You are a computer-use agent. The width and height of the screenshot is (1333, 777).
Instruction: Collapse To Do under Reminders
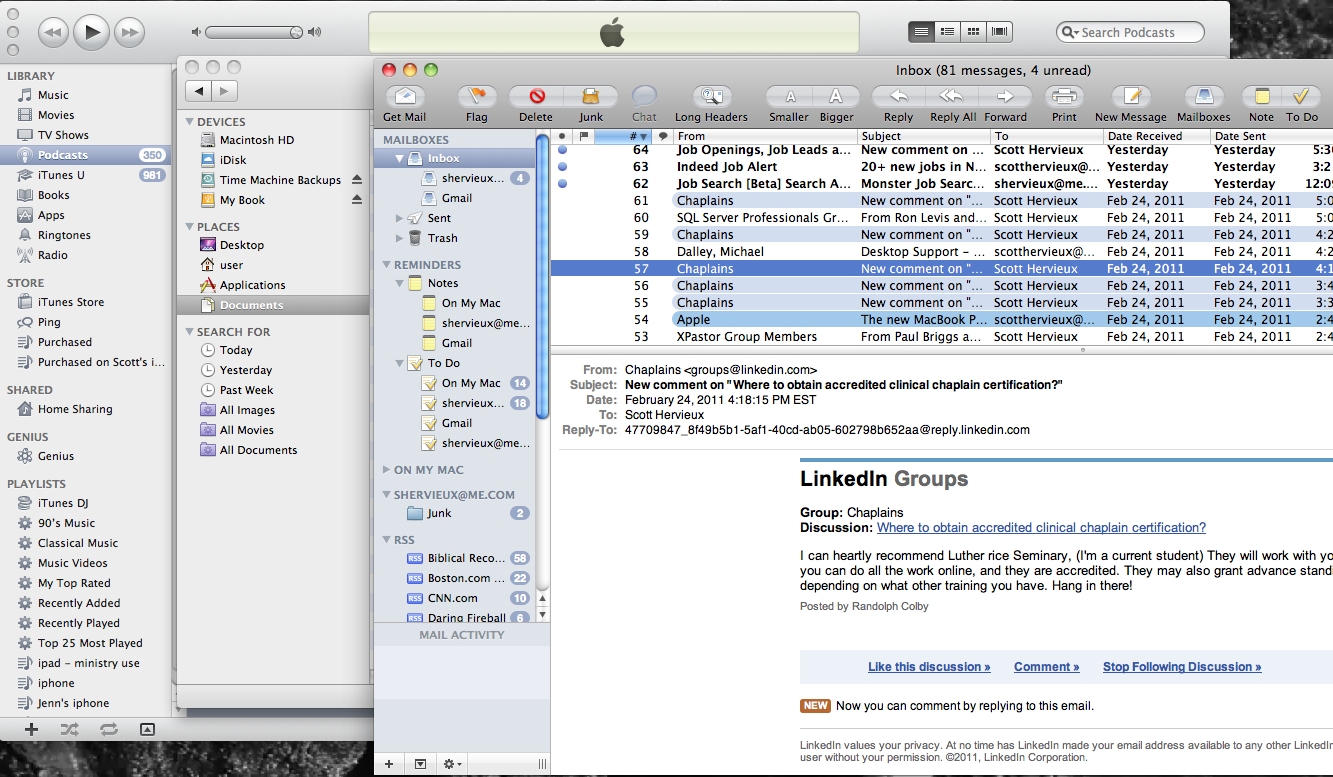pyautogui.click(x=400, y=363)
